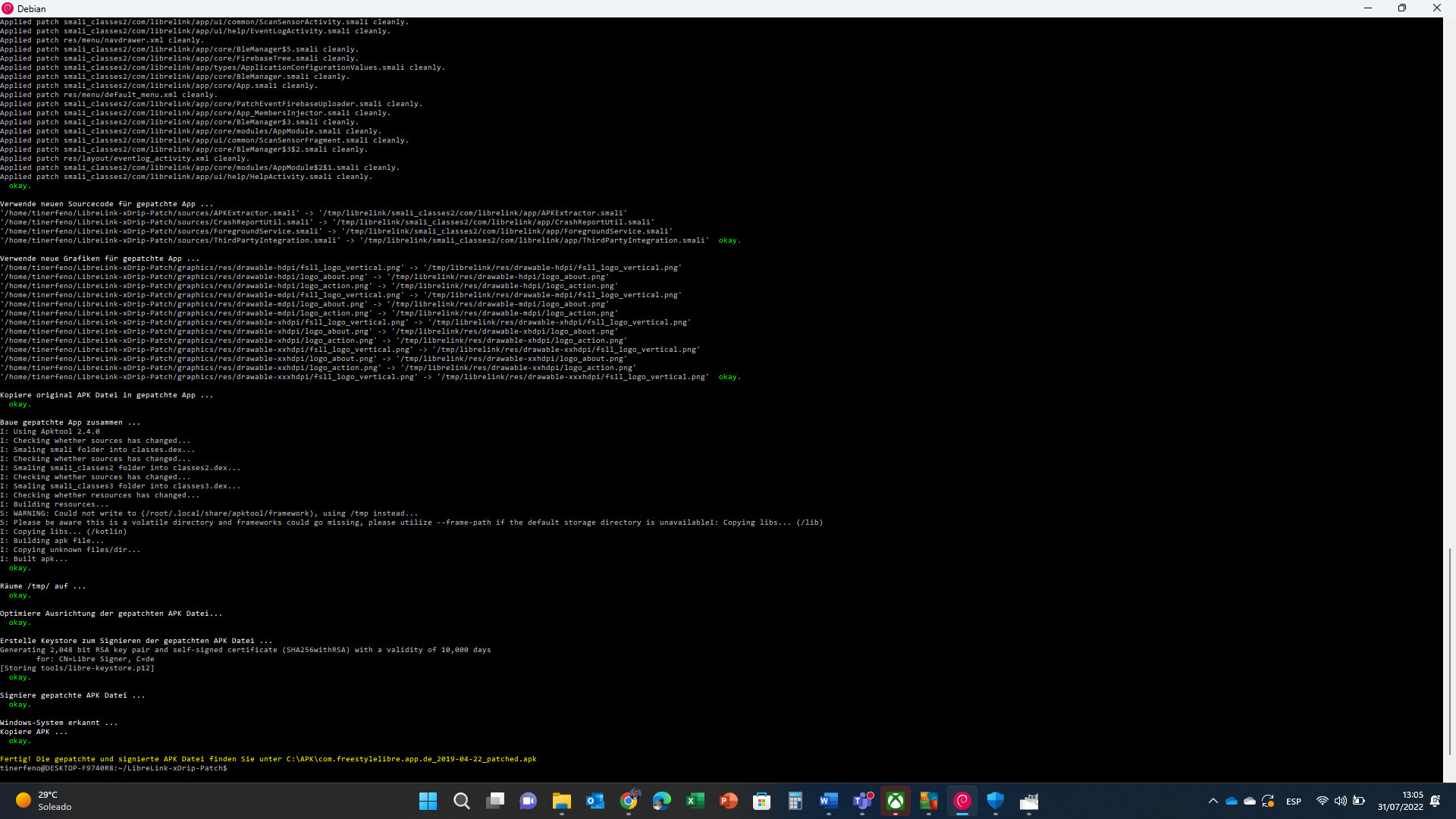
Task: Open Task View from the taskbar
Action: (495, 801)
